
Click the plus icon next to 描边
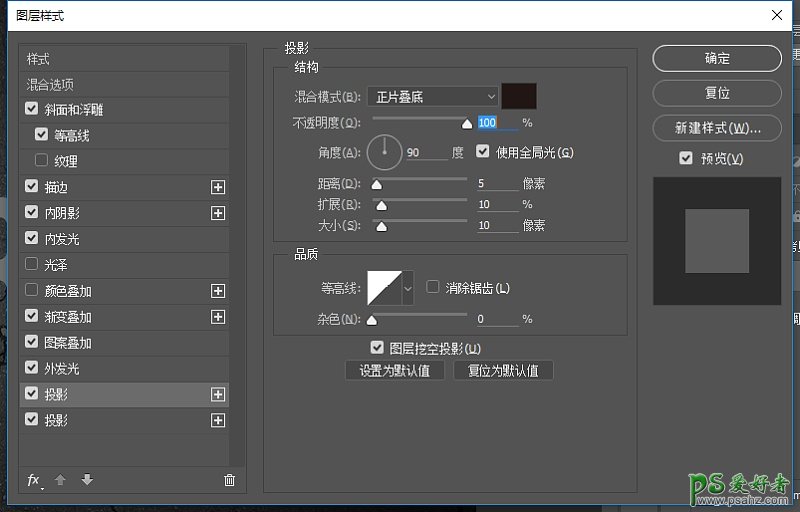(218, 187)
